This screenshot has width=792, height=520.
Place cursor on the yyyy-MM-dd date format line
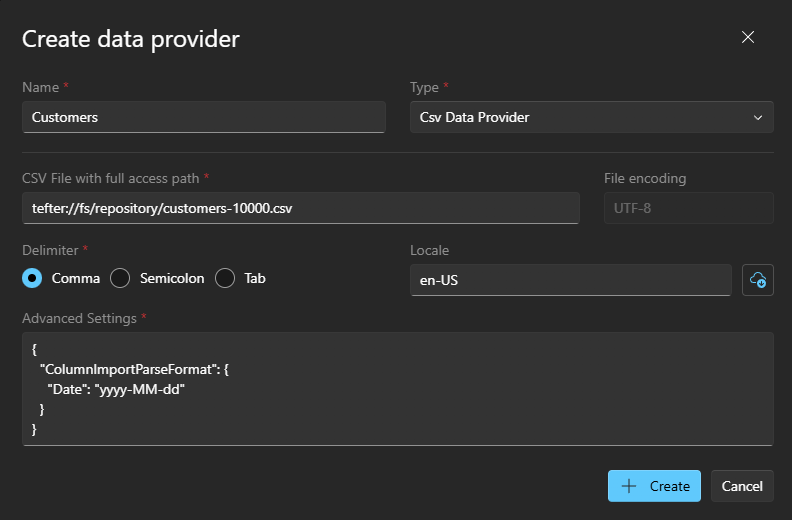pyautogui.click(x=116, y=390)
